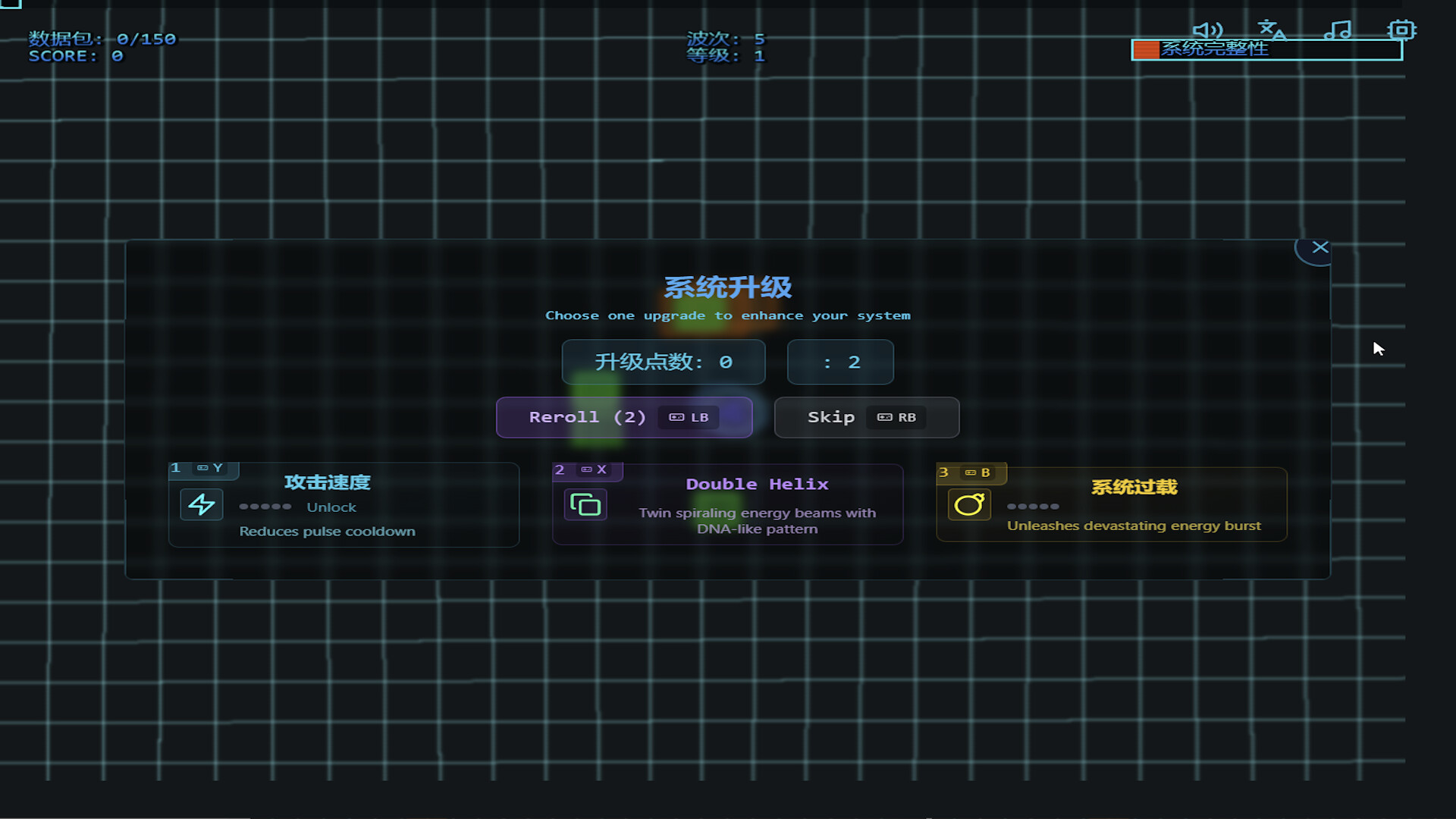Click the bomb icon for system overload
This screenshot has height=819, width=1456.
pyautogui.click(x=968, y=505)
